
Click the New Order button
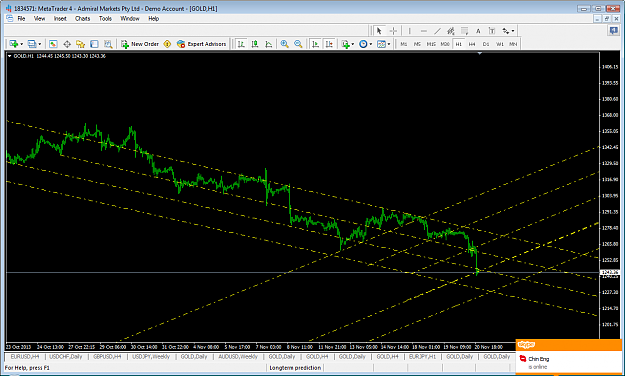click(140, 44)
